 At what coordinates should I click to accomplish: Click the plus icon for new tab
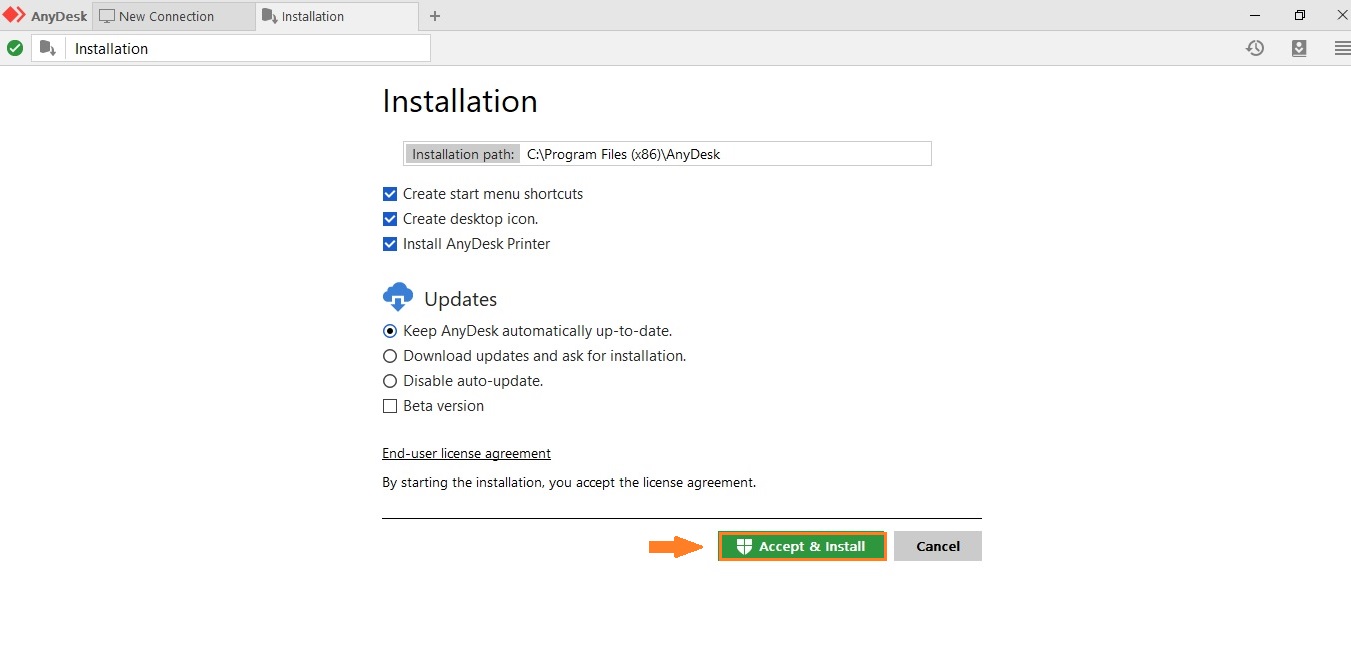tap(434, 16)
